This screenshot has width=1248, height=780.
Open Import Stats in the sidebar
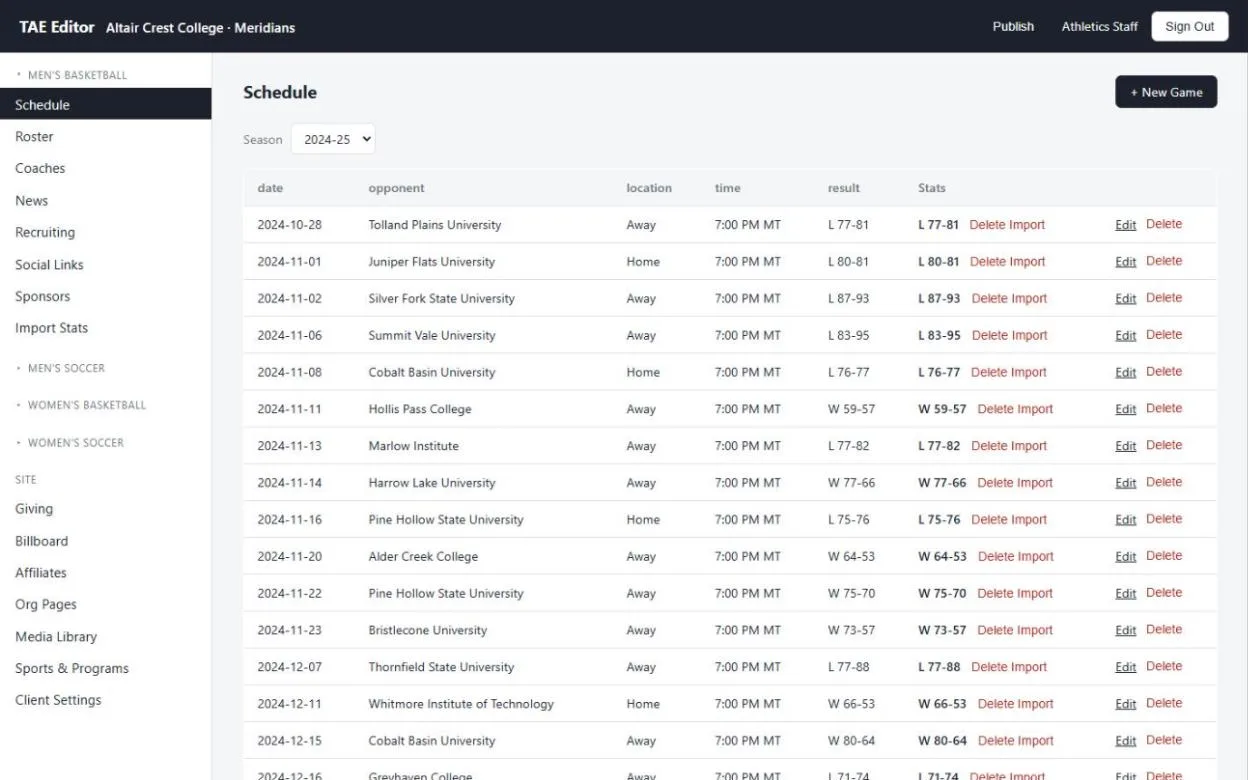[105, 328]
